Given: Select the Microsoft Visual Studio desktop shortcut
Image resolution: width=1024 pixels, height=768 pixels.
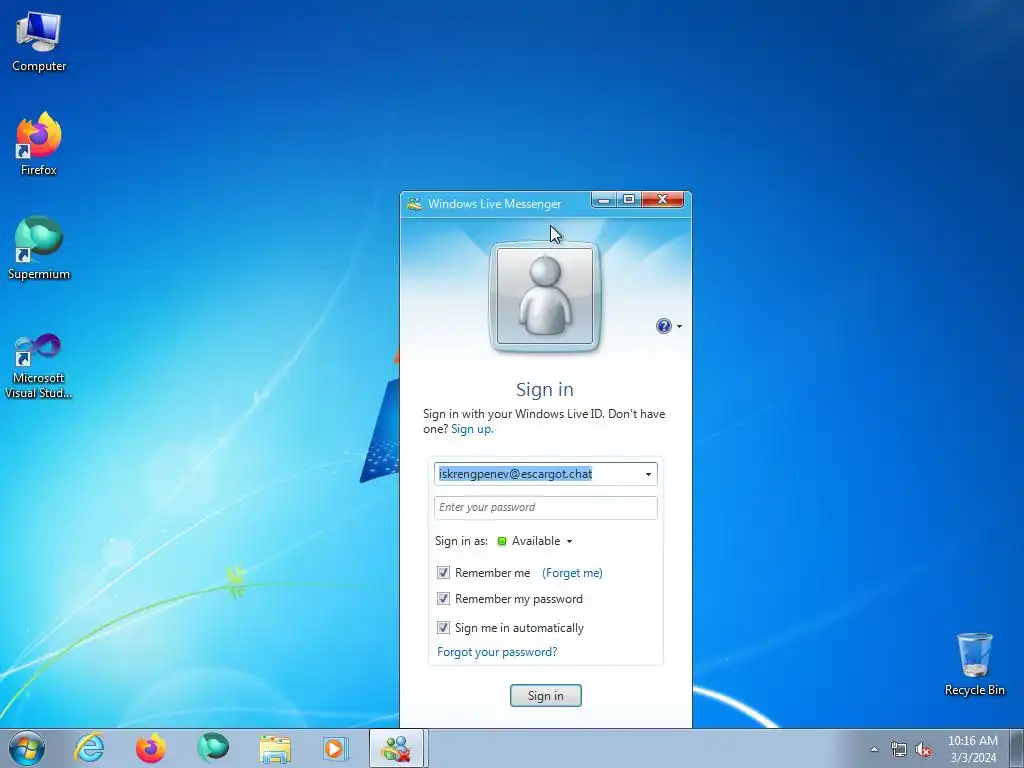Looking at the screenshot, I should click(x=39, y=366).
